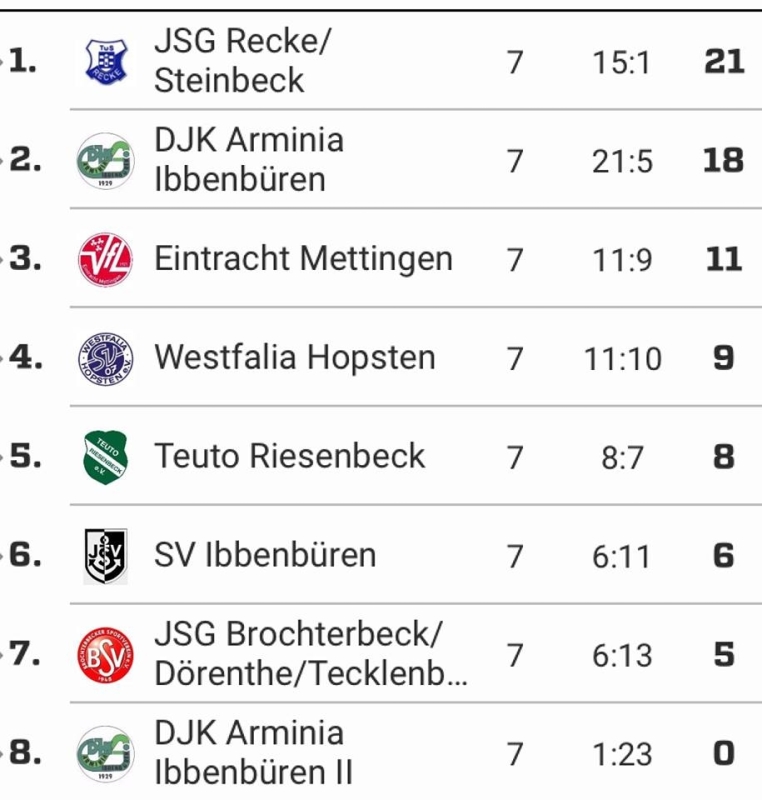Select the 21:5 goal difference entry

click(622, 162)
